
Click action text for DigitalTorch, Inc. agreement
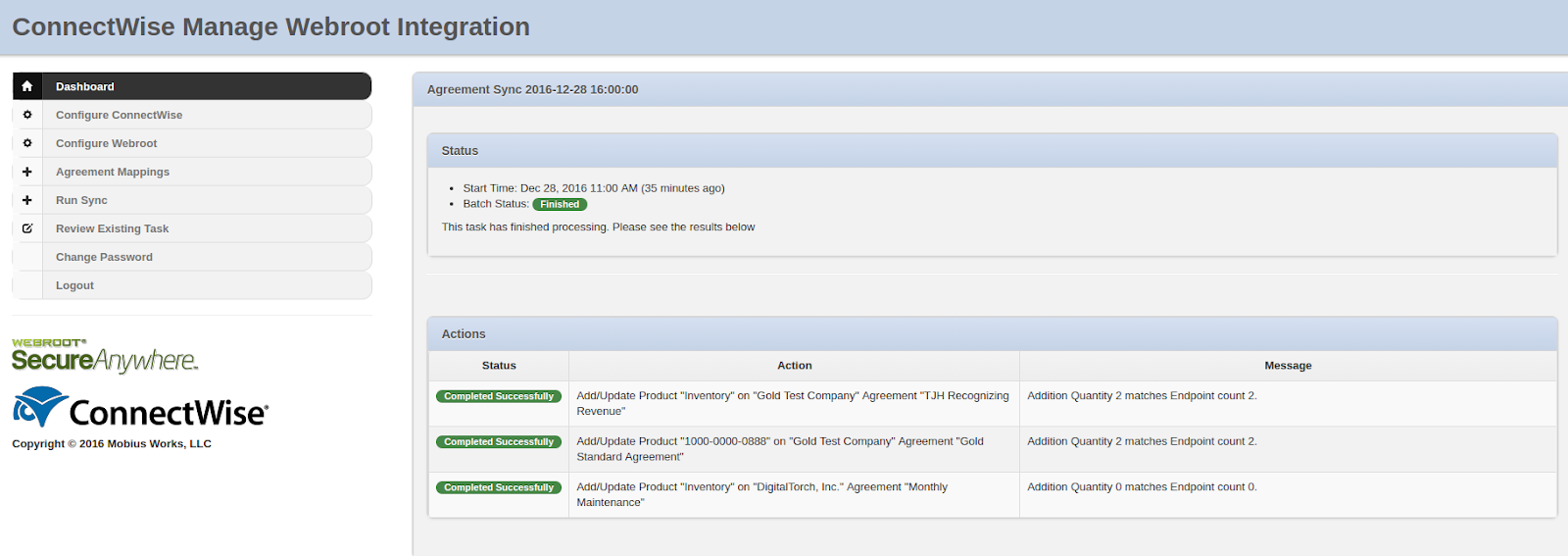(762, 494)
